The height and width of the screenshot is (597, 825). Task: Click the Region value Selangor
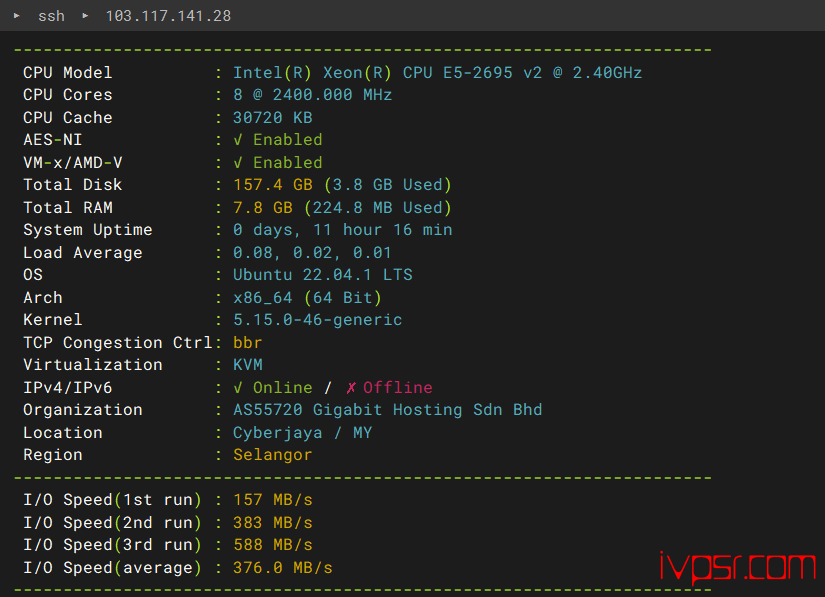tap(273, 455)
